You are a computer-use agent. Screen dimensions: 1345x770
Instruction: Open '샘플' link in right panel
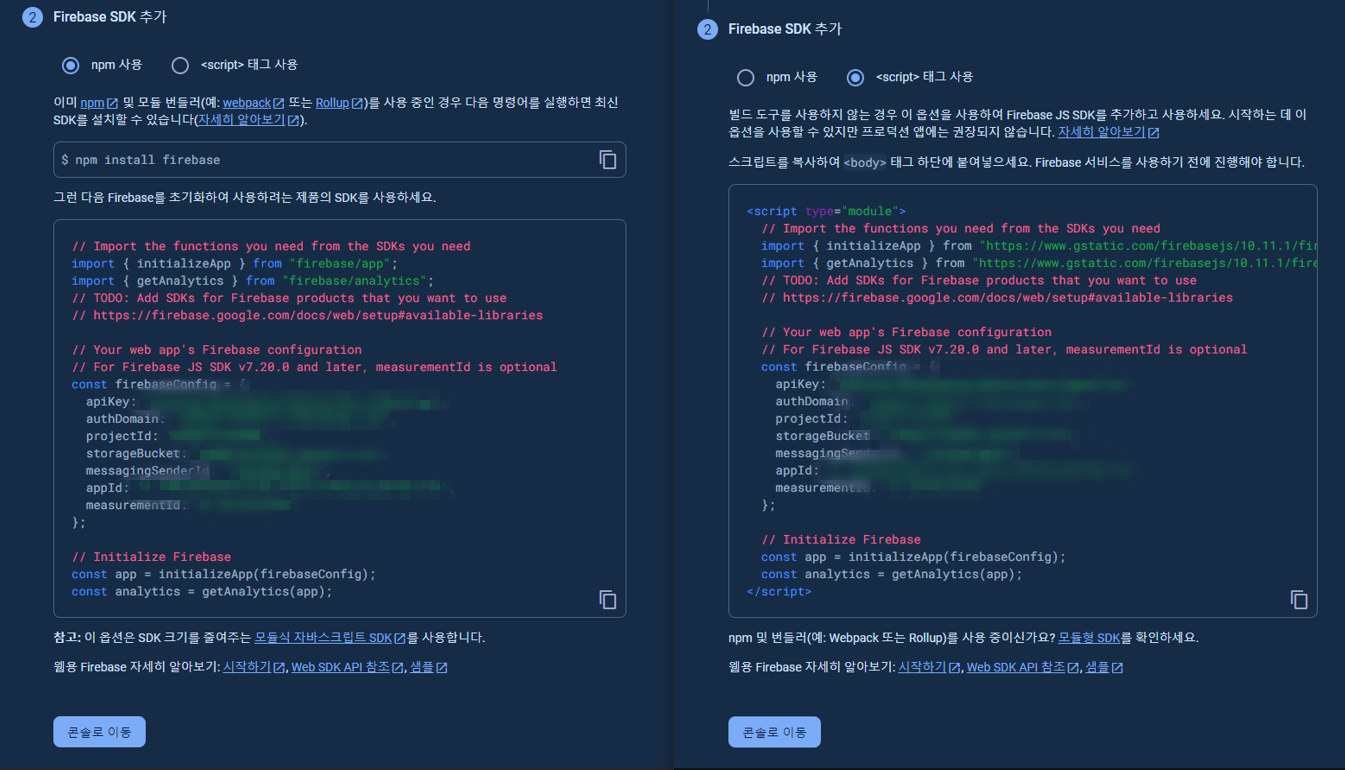click(x=1104, y=667)
